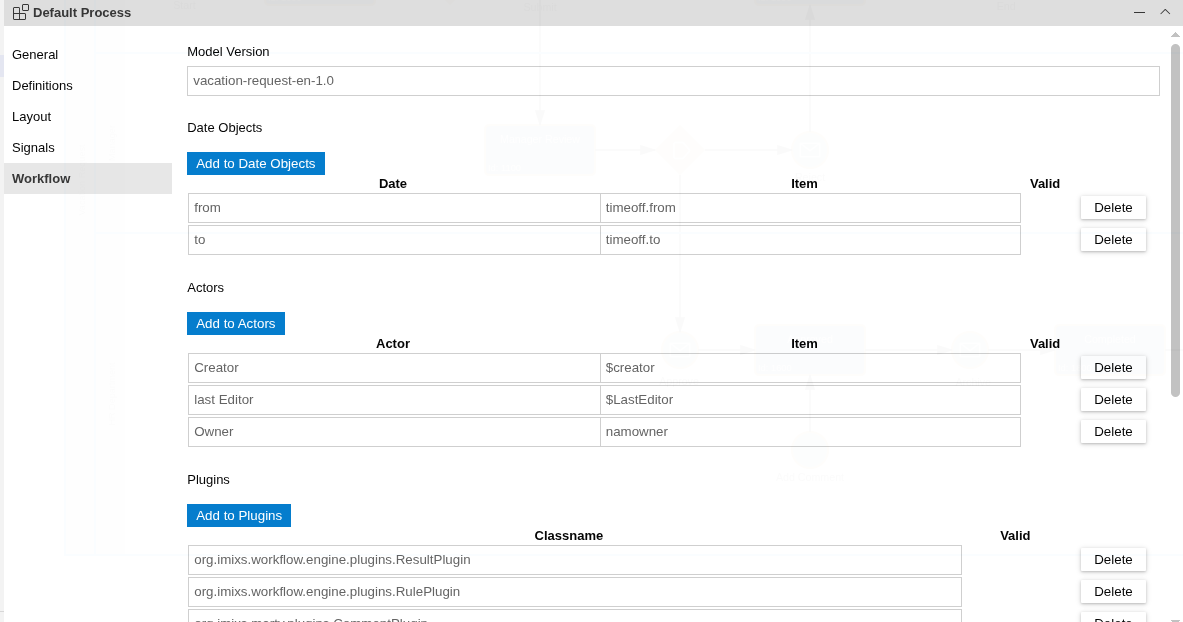Remove the ResultPlugin entry

coord(1112,559)
